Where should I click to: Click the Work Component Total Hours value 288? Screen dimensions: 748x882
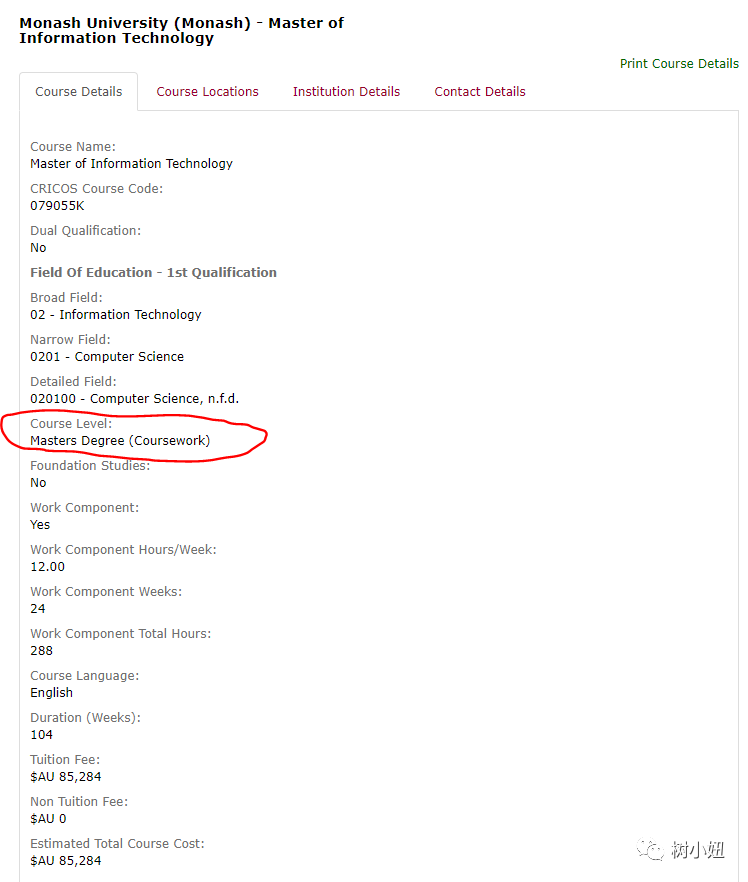(x=42, y=651)
